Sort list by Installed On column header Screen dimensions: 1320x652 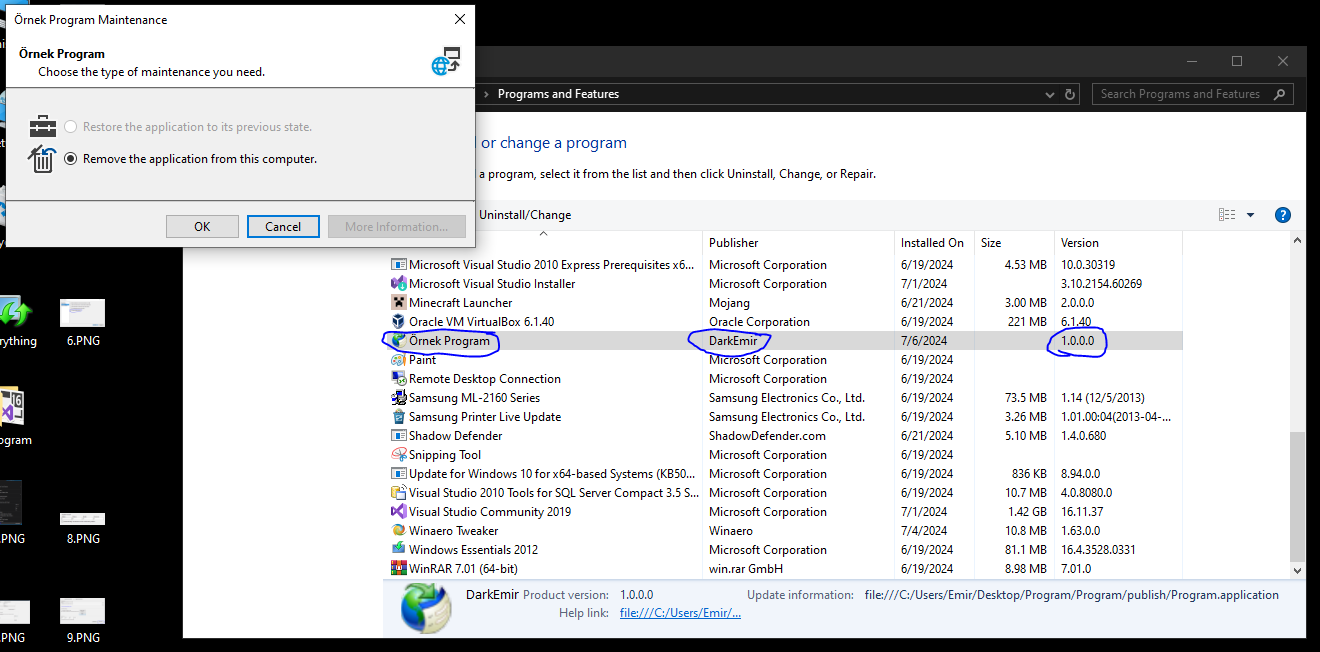point(933,243)
